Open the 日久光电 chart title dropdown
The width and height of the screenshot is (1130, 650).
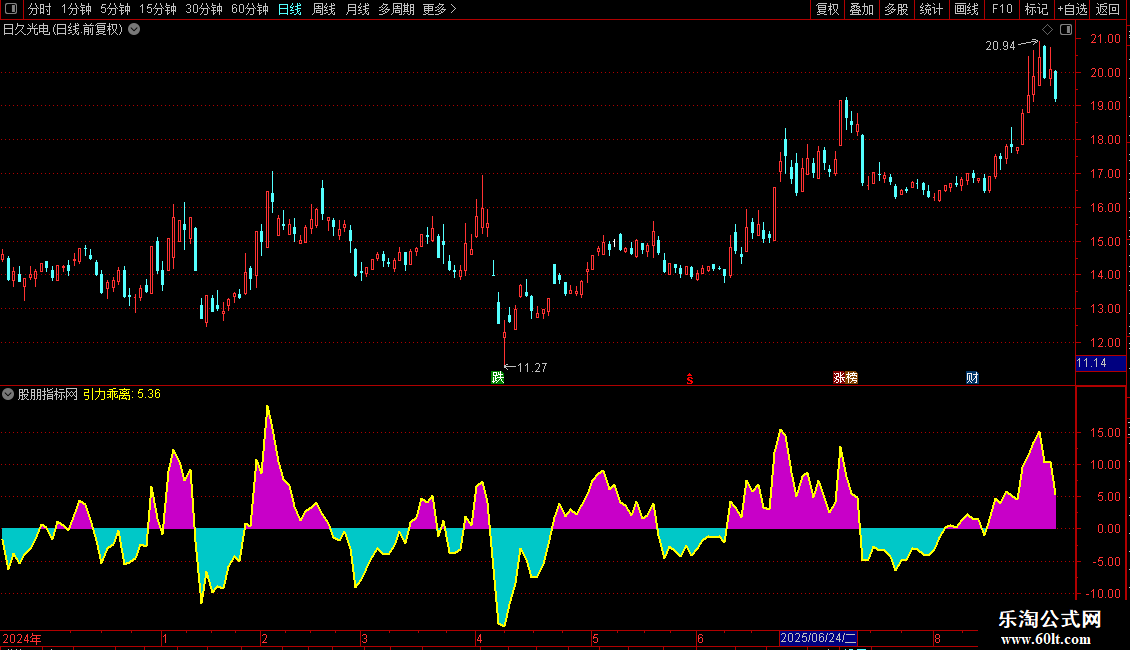(x=134, y=30)
